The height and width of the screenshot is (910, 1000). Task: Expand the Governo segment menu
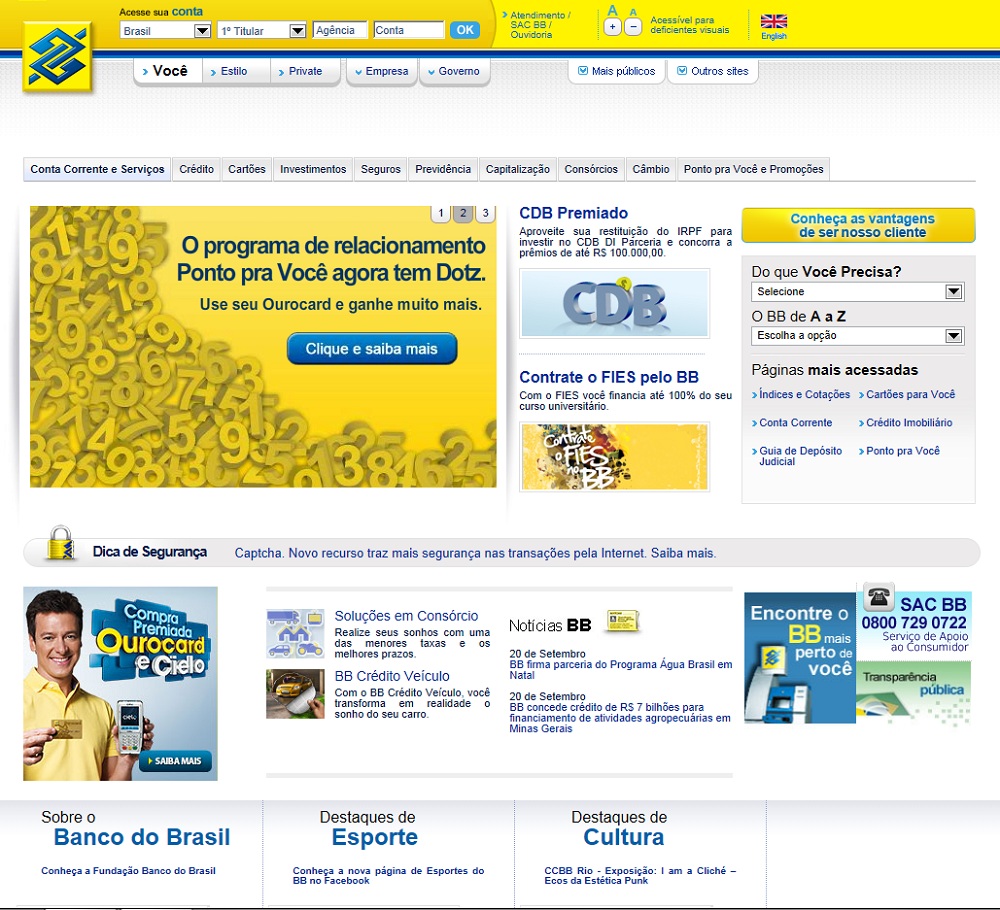pyautogui.click(x=453, y=71)
